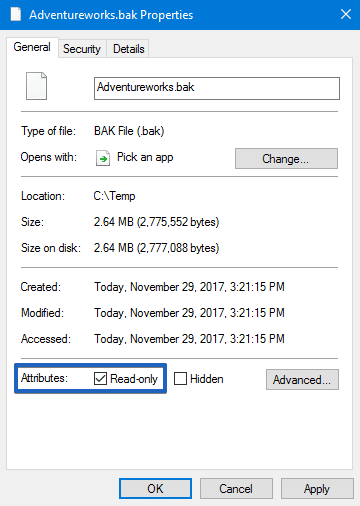Click the title bar file icon
The image size is (360, 506).
(15, 15)
